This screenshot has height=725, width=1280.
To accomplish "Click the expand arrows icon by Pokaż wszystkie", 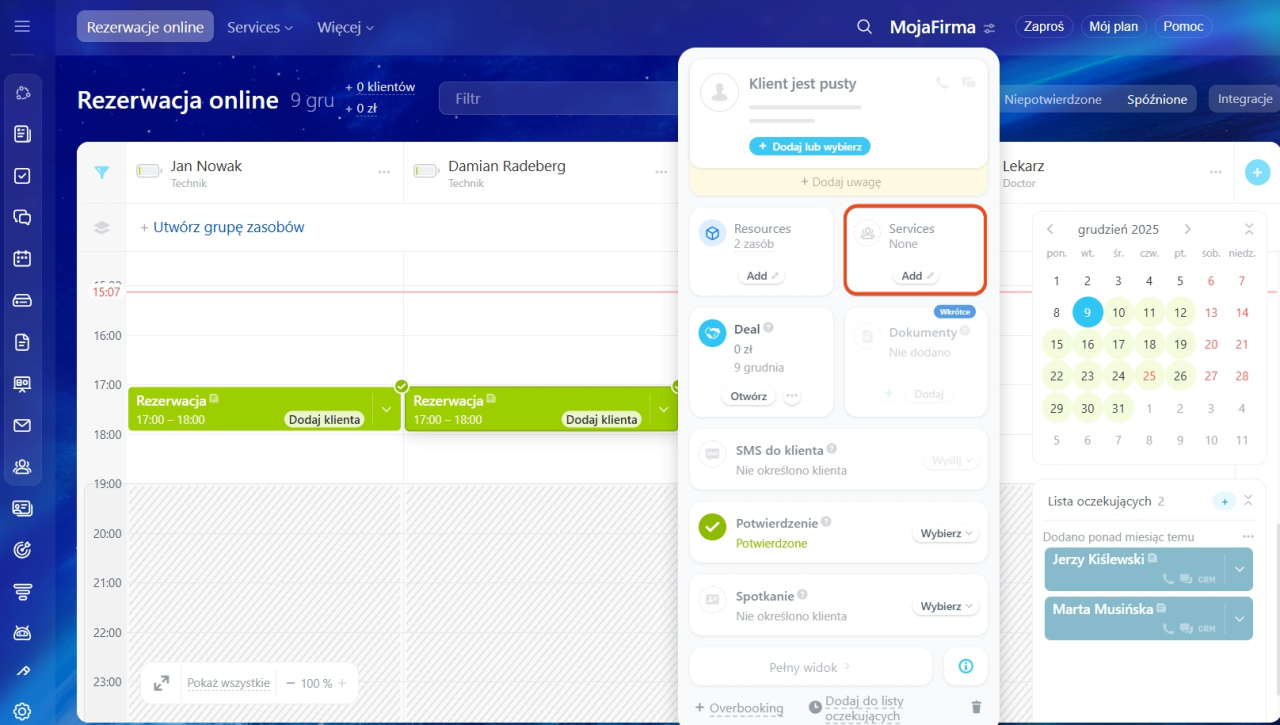I will (x=161, y=683).
